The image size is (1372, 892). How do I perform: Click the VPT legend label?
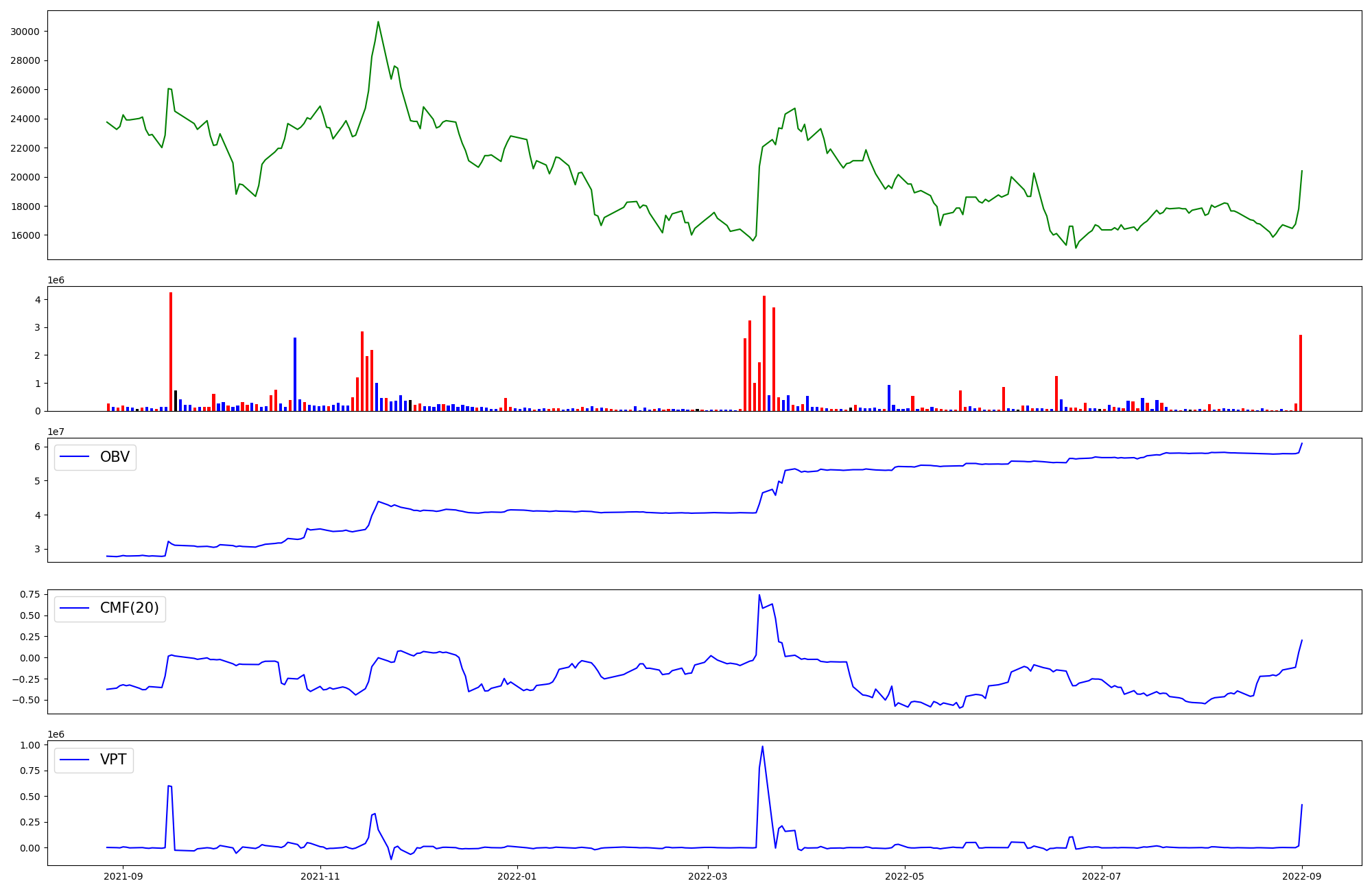(x=113, y=760)
